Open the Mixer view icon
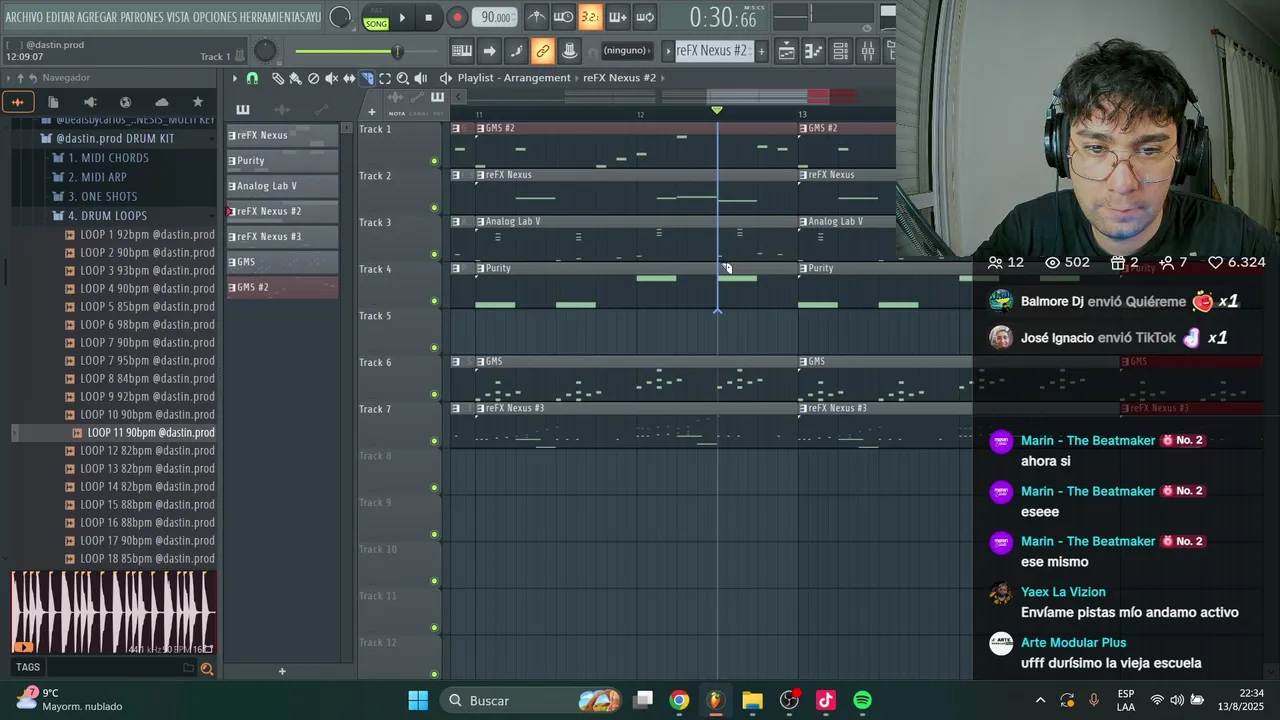1280x720 pixels. pos(868,51)
